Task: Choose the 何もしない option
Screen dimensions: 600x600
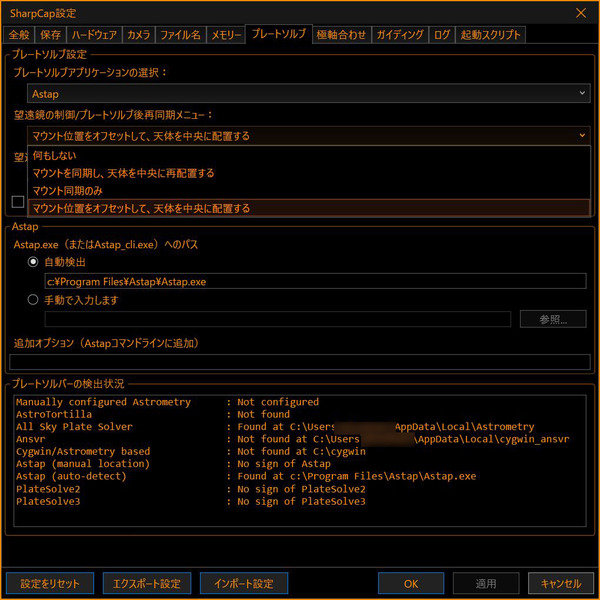Action: click(308, 155)
